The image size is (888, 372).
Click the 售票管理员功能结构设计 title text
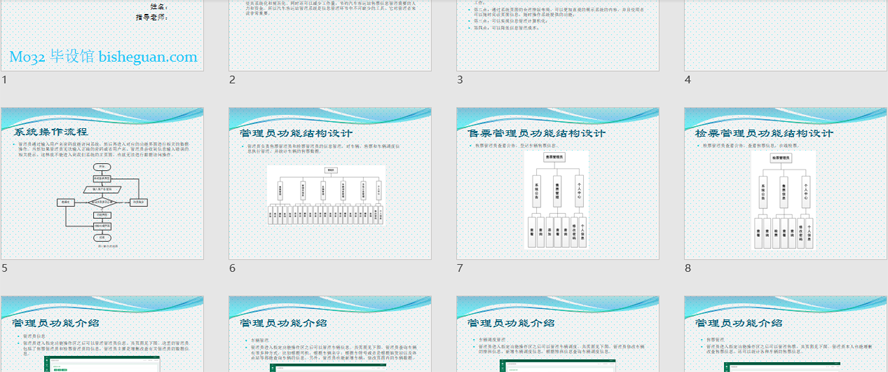coord(537,134)
